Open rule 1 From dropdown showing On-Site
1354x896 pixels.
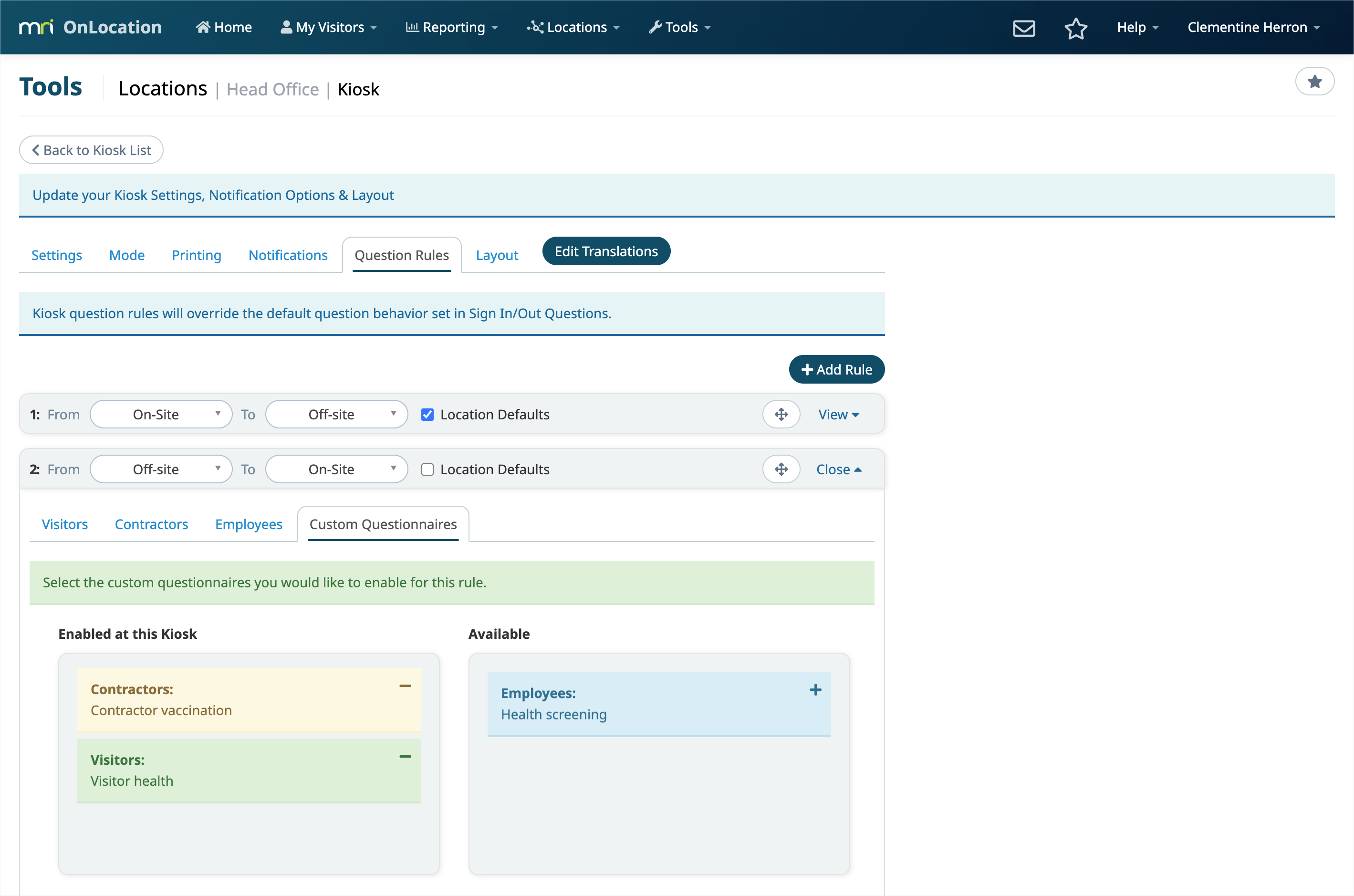[161, 414]
